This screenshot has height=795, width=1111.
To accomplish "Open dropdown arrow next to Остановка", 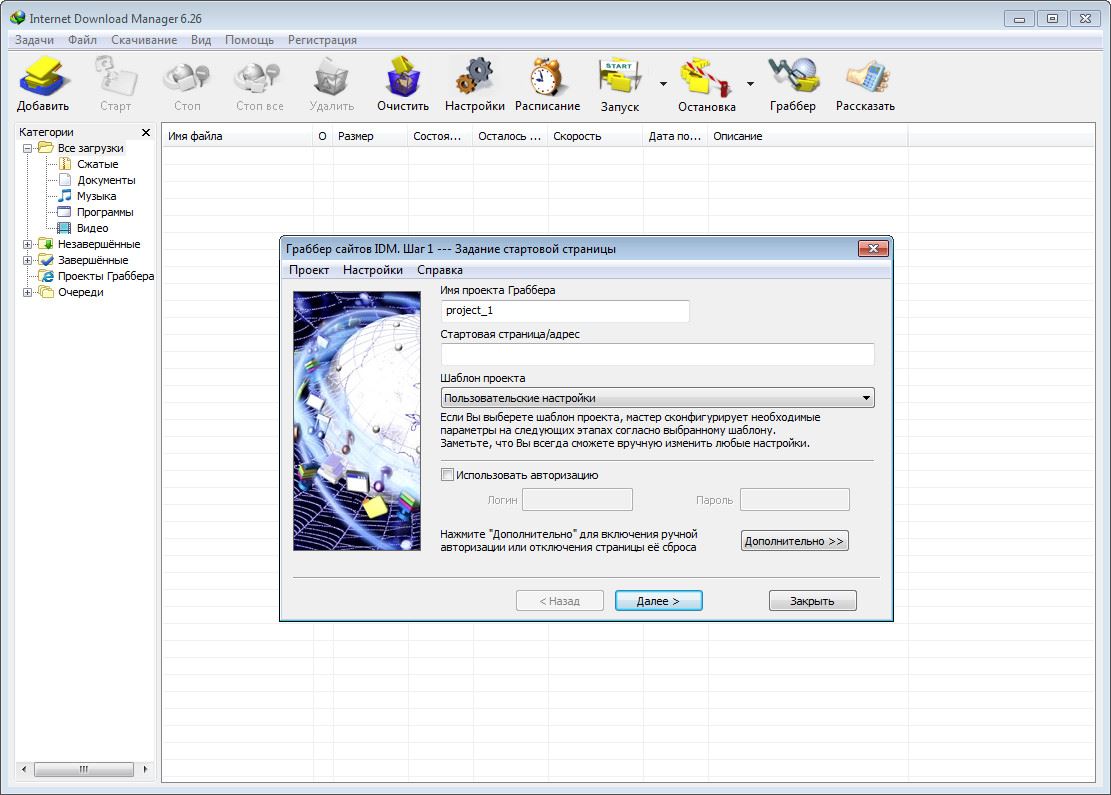I will [x=750, y=84].
